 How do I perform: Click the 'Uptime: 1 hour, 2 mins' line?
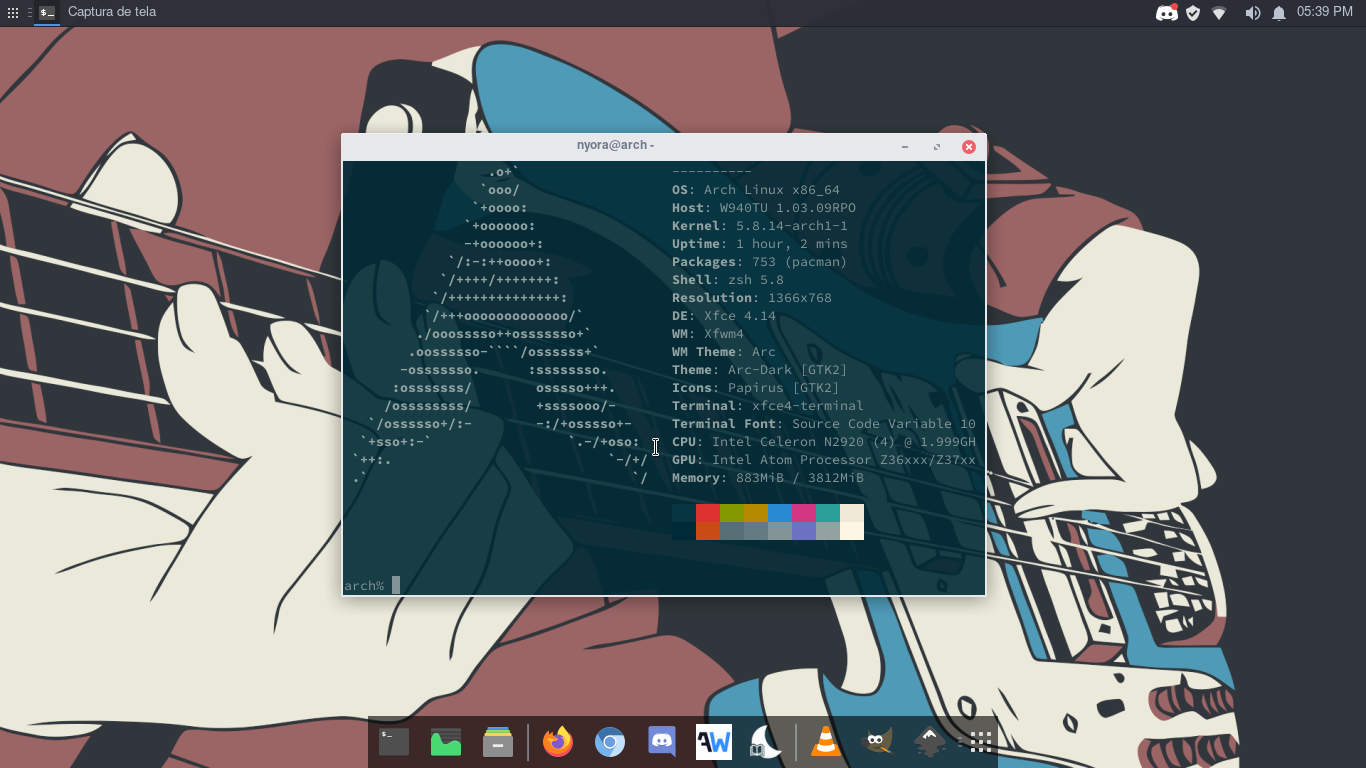click(x=760, y=244)
